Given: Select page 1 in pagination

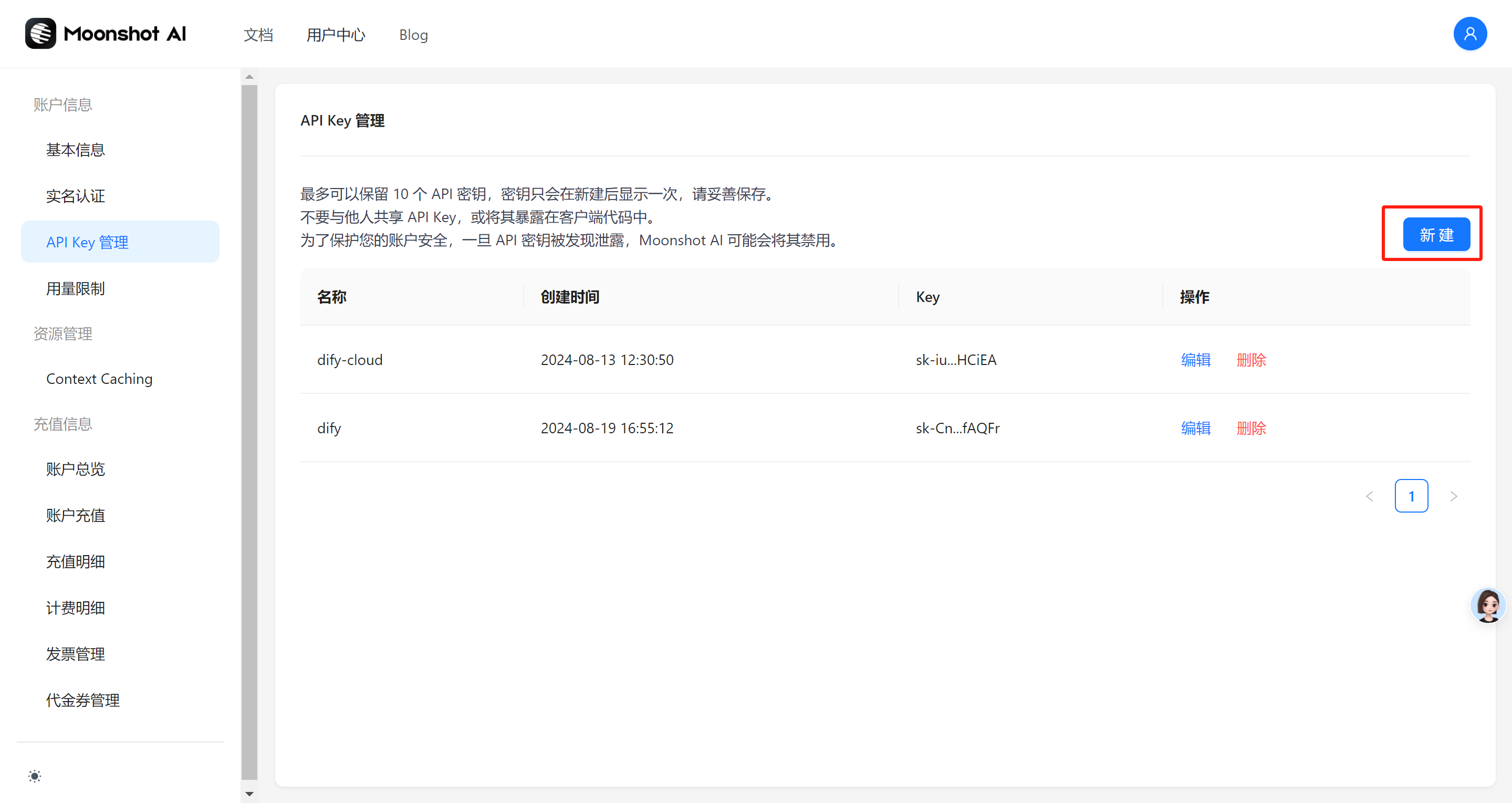Looking at the screenshot, I should pyautogui.click(x=1411, y=496).
